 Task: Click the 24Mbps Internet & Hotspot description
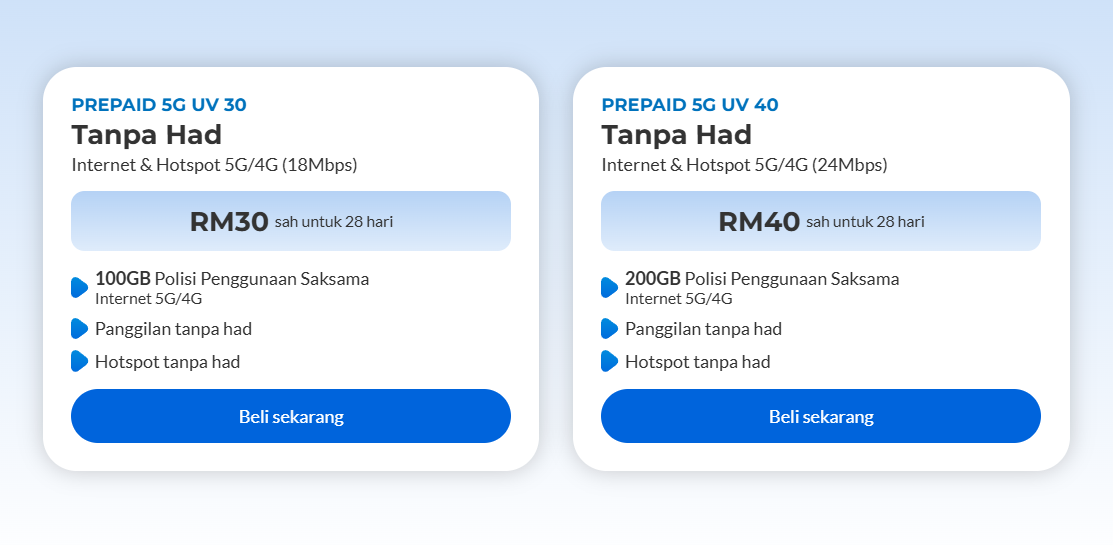click(745, 165)
